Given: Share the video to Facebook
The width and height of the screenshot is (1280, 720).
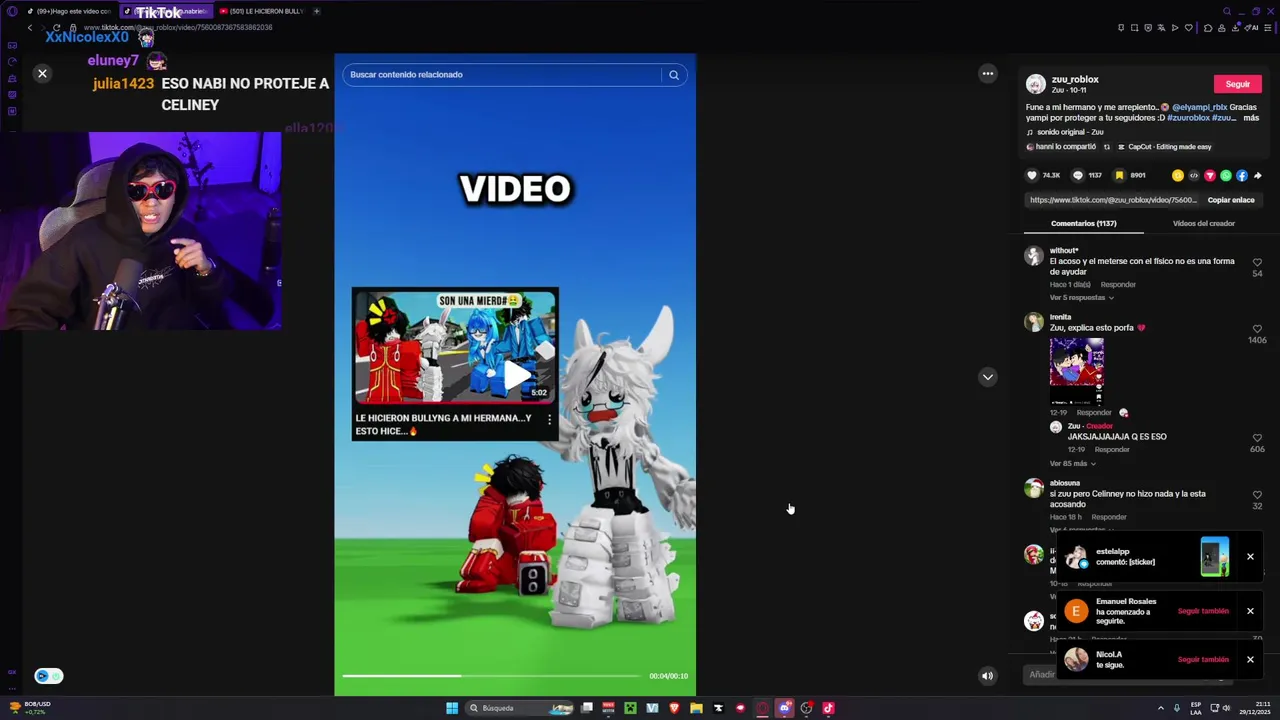Looking at the screenshot, I should (1242, 176).
